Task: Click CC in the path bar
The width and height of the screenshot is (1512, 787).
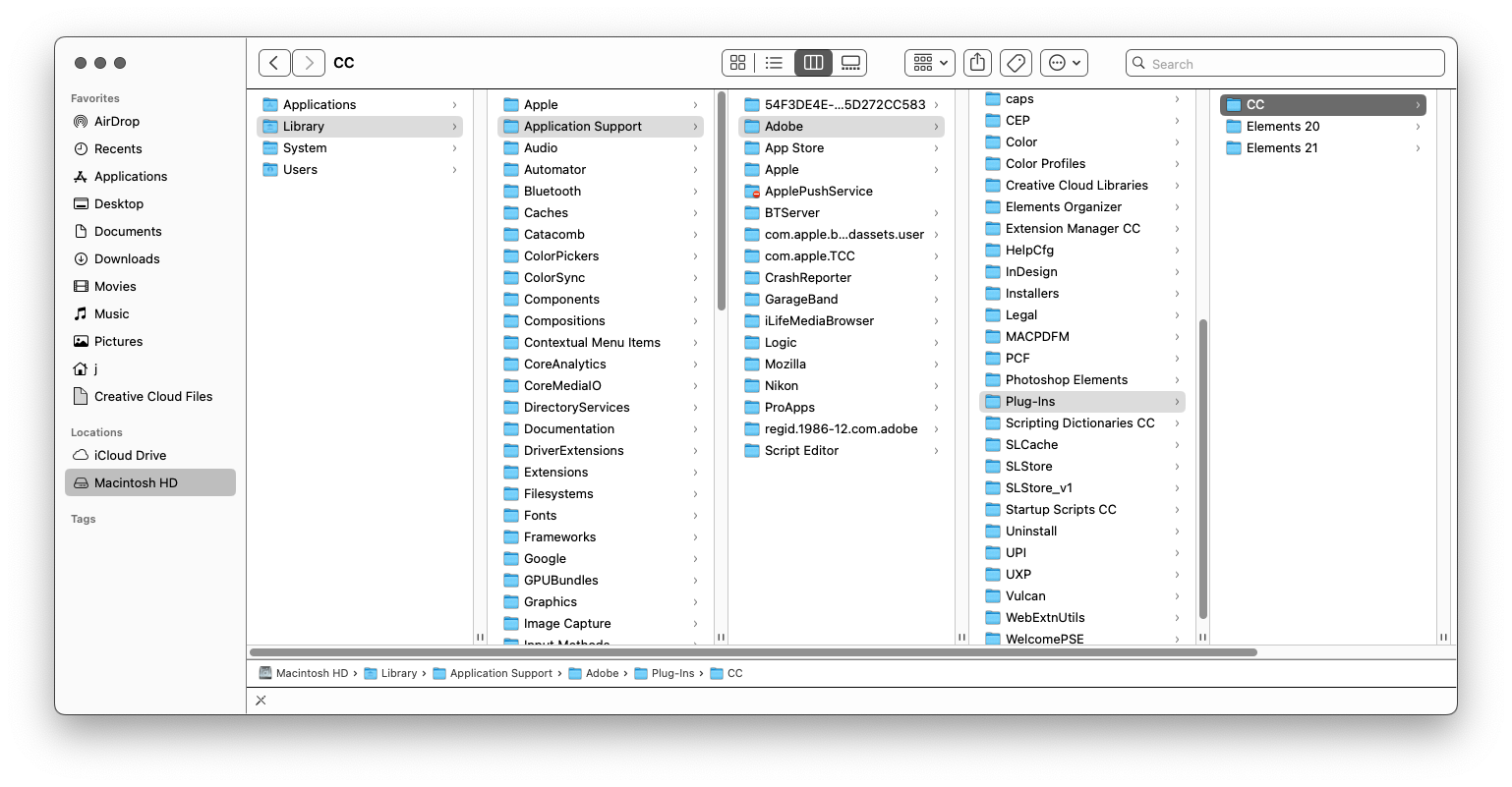Action: click(727, 674)
